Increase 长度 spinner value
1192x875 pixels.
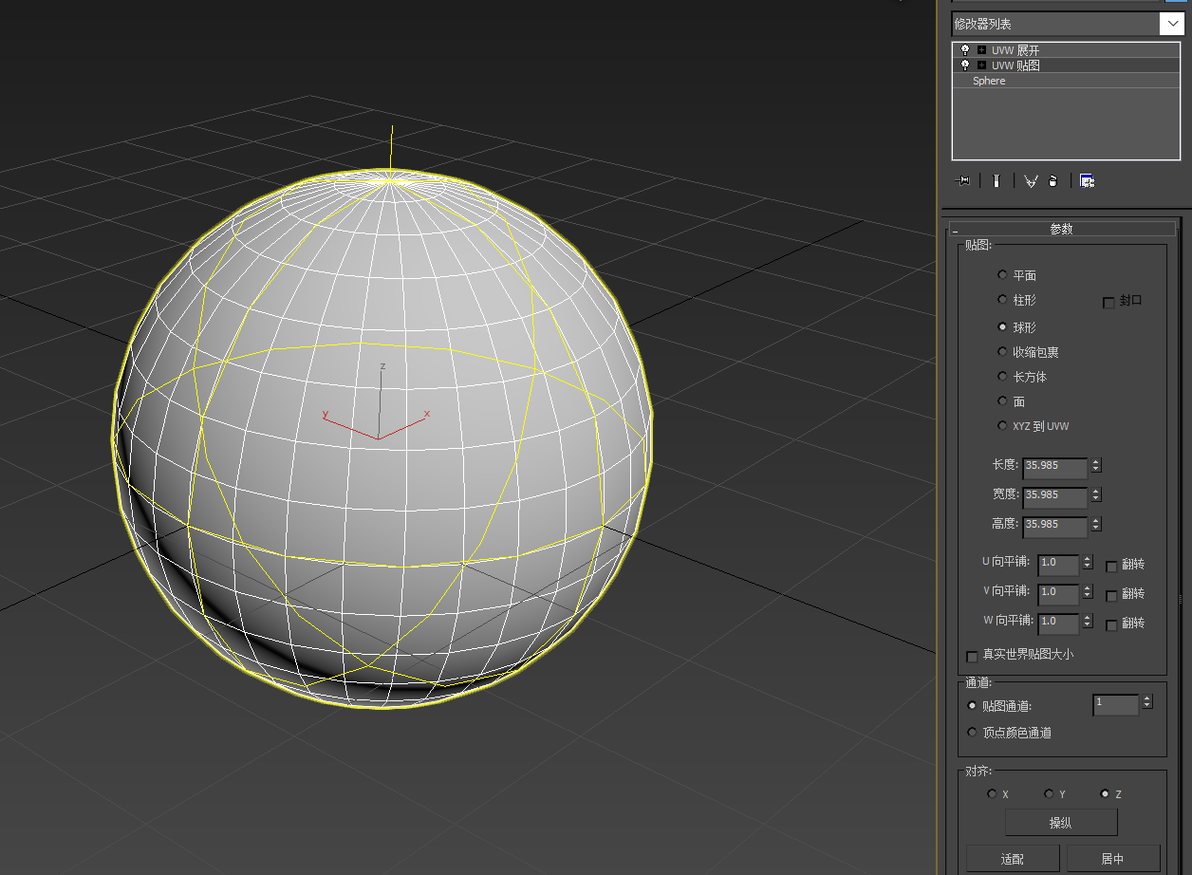click(x=1096, y=461)
